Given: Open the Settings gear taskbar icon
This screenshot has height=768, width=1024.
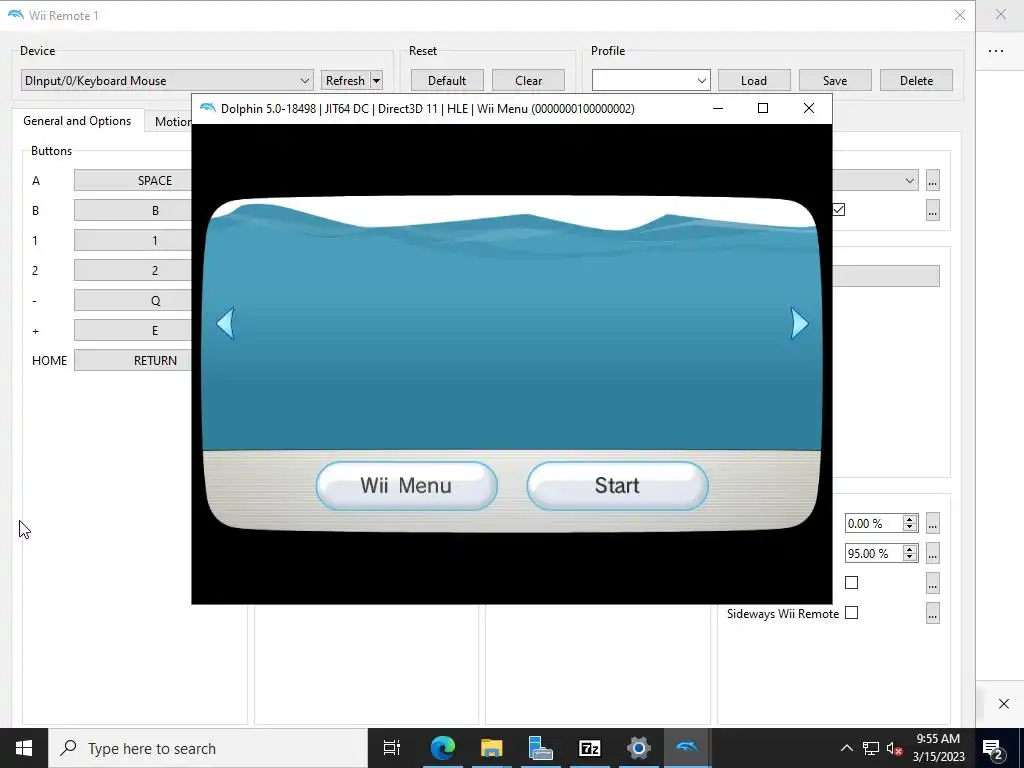Looking at the screenshot, I should (x=638, y=748).
